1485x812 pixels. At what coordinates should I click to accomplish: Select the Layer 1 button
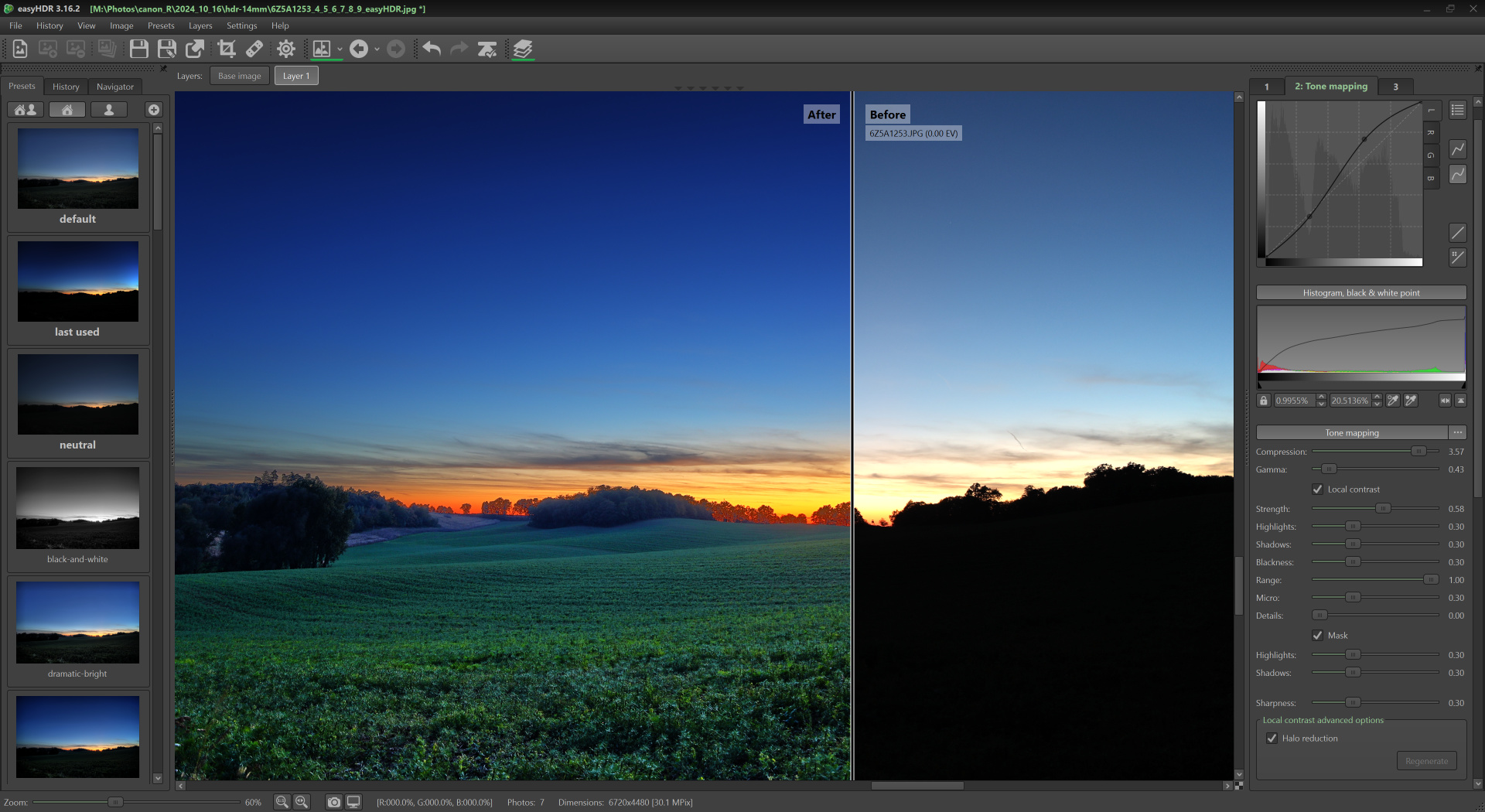click(x=296, y=76)
